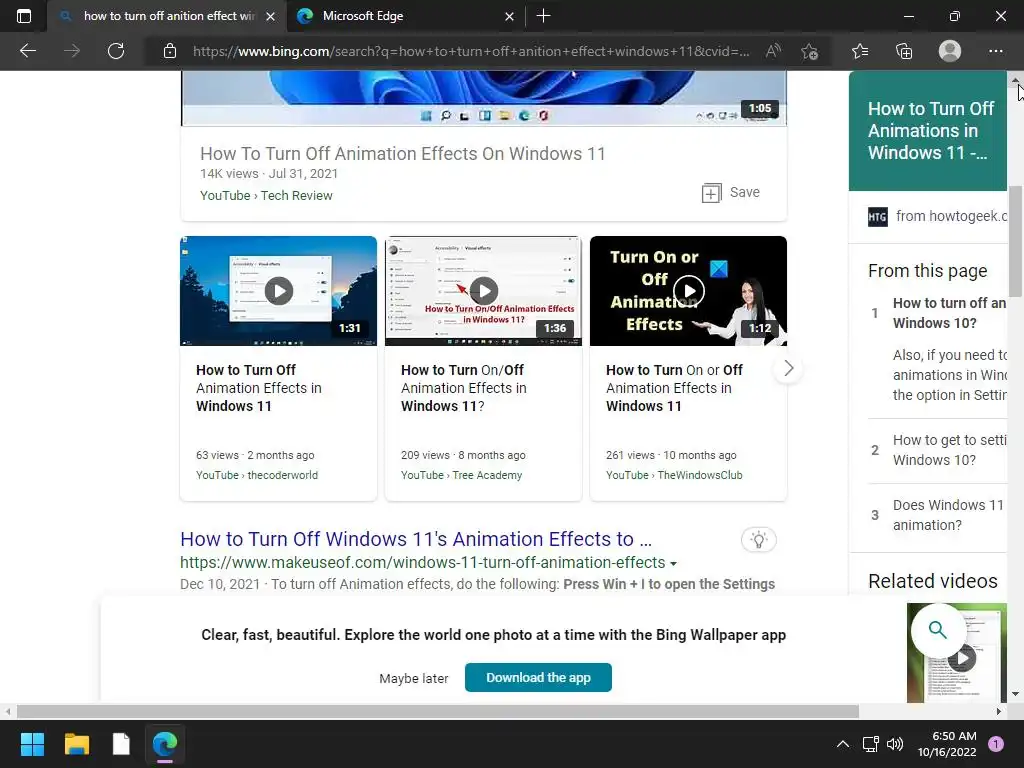Image resolution: width=1024 pixels, height=768 pixels.
Task: Play the related video thumbnail in sidebar
Action: coord(962,658)
